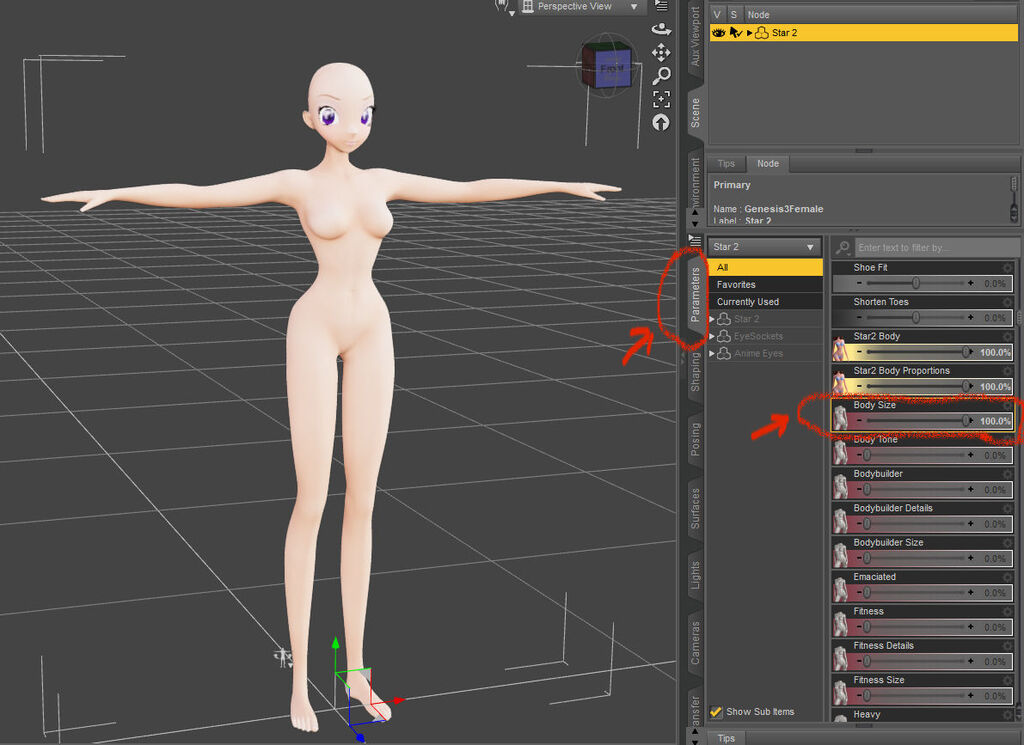Open the Parameters tab
The height and width of the screenshot is (745, 1024).
coord(696,294)
